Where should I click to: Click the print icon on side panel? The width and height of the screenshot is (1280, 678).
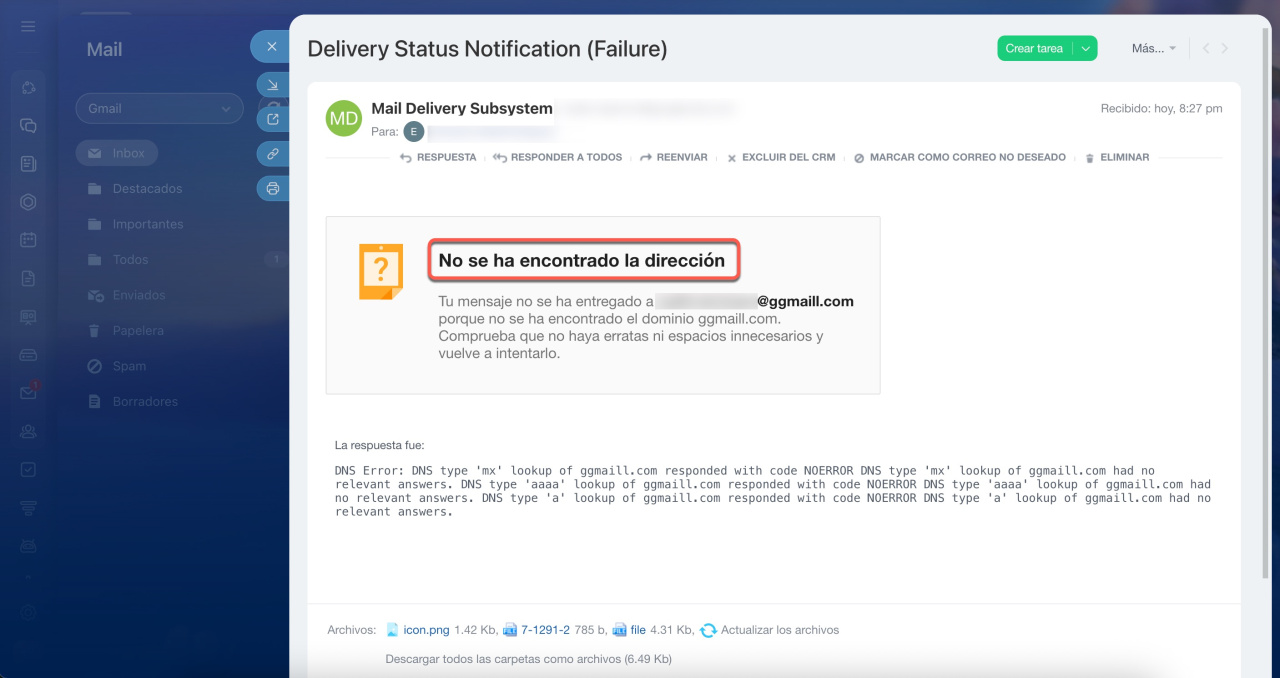coord(272,188)
